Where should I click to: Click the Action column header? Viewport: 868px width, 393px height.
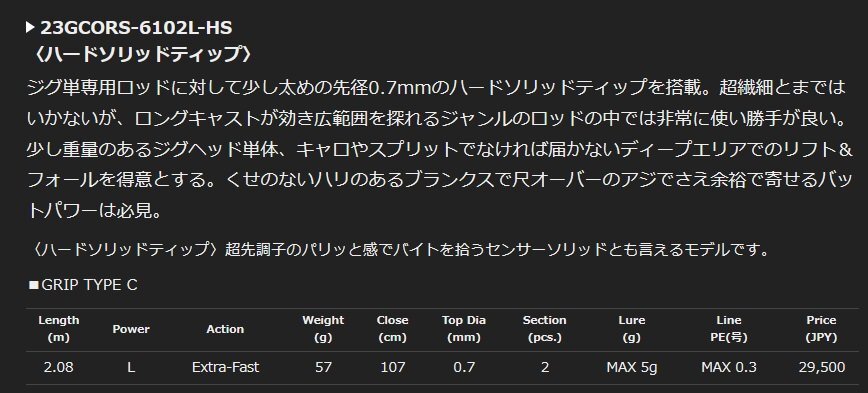(x=225, y=329)
